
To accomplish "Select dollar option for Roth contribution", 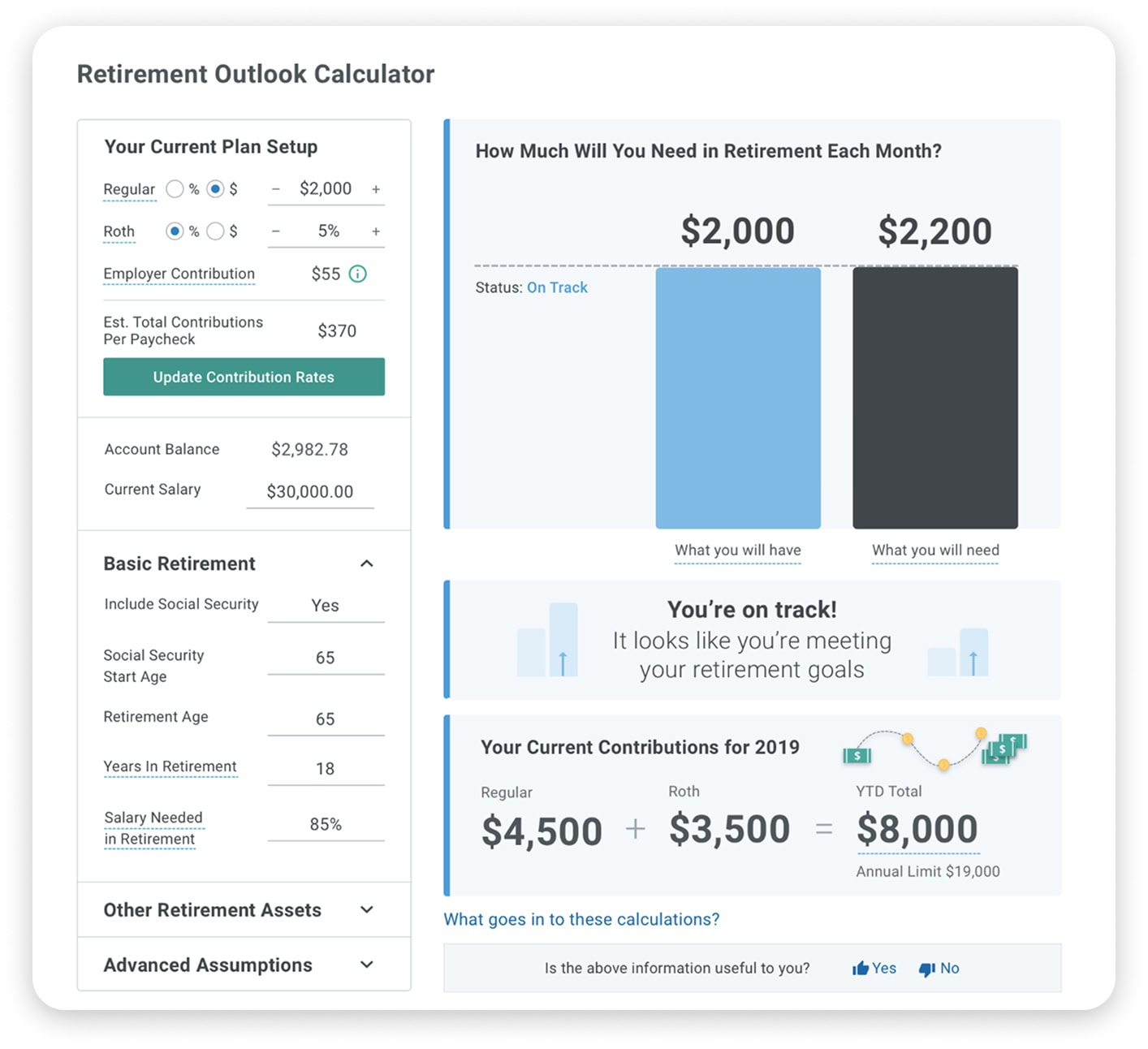I will point(215,231).
